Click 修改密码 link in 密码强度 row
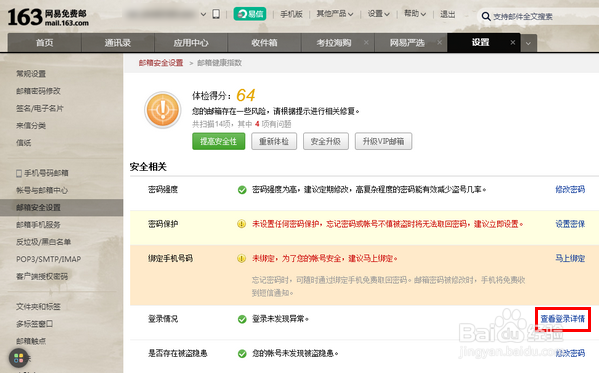The image size is (599, 373). [570, 190]
